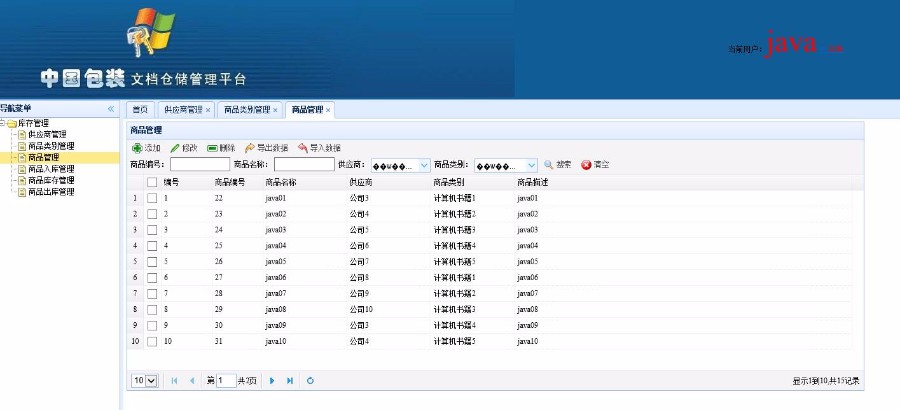The image size is (900, 410).
Task: Open the page size dropdown
Action: (x=145, y=381)
